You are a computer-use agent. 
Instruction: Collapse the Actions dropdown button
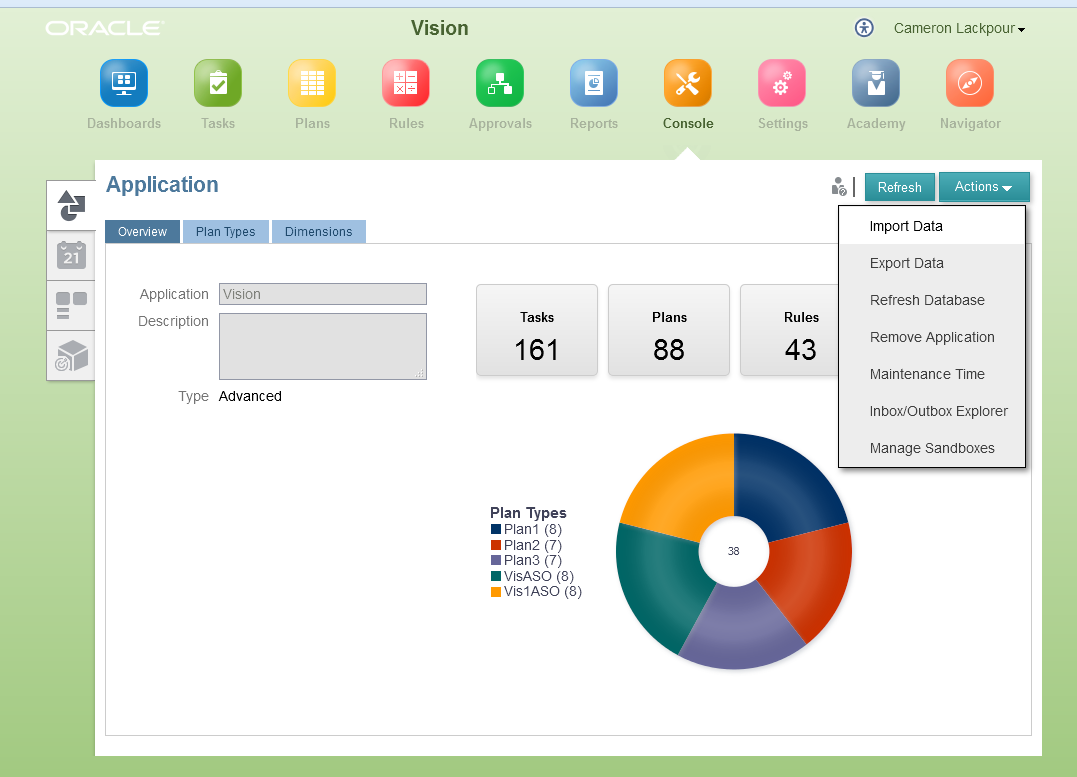[x=984, y=187]
